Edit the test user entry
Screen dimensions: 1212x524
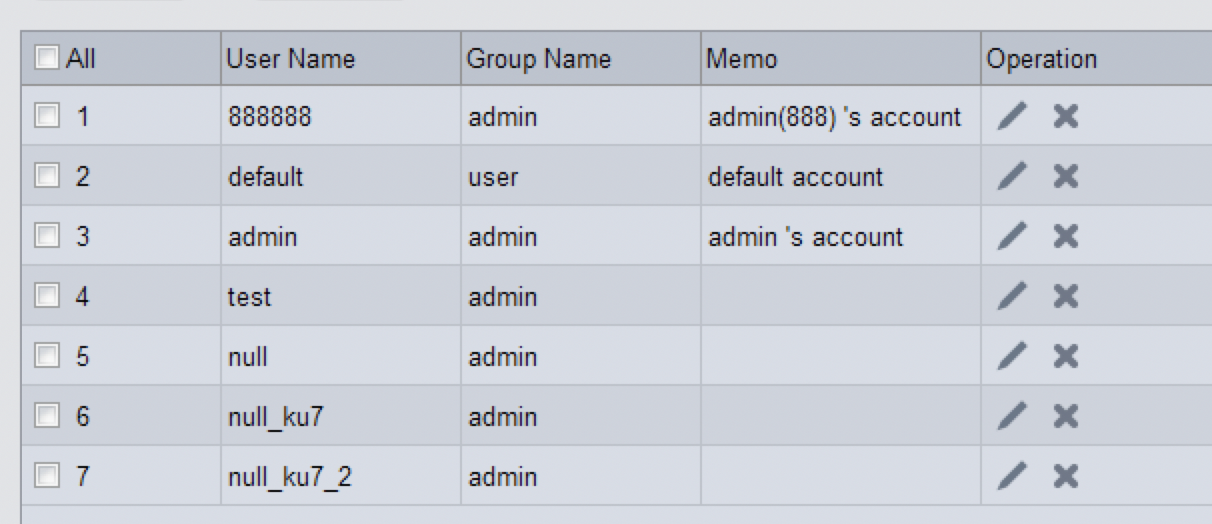coord(1012,297)
